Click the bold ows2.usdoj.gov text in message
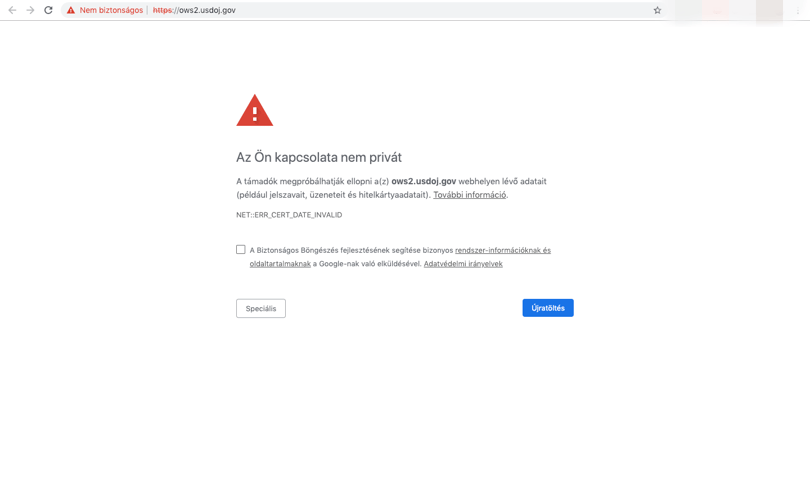The image size is (810, 482). (x=424, y=181)
